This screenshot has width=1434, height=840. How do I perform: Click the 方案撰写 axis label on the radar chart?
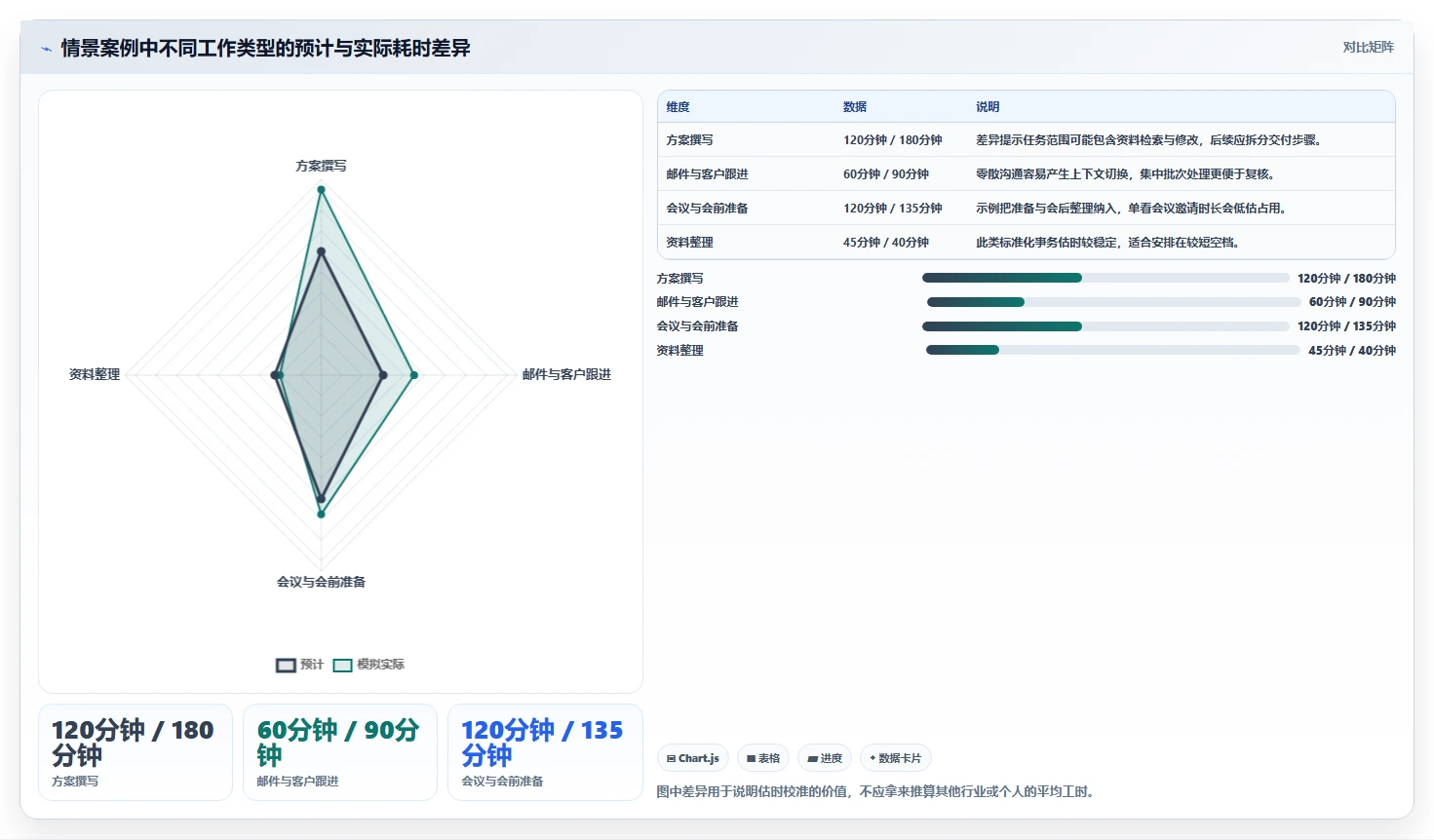tap(321, 166)
